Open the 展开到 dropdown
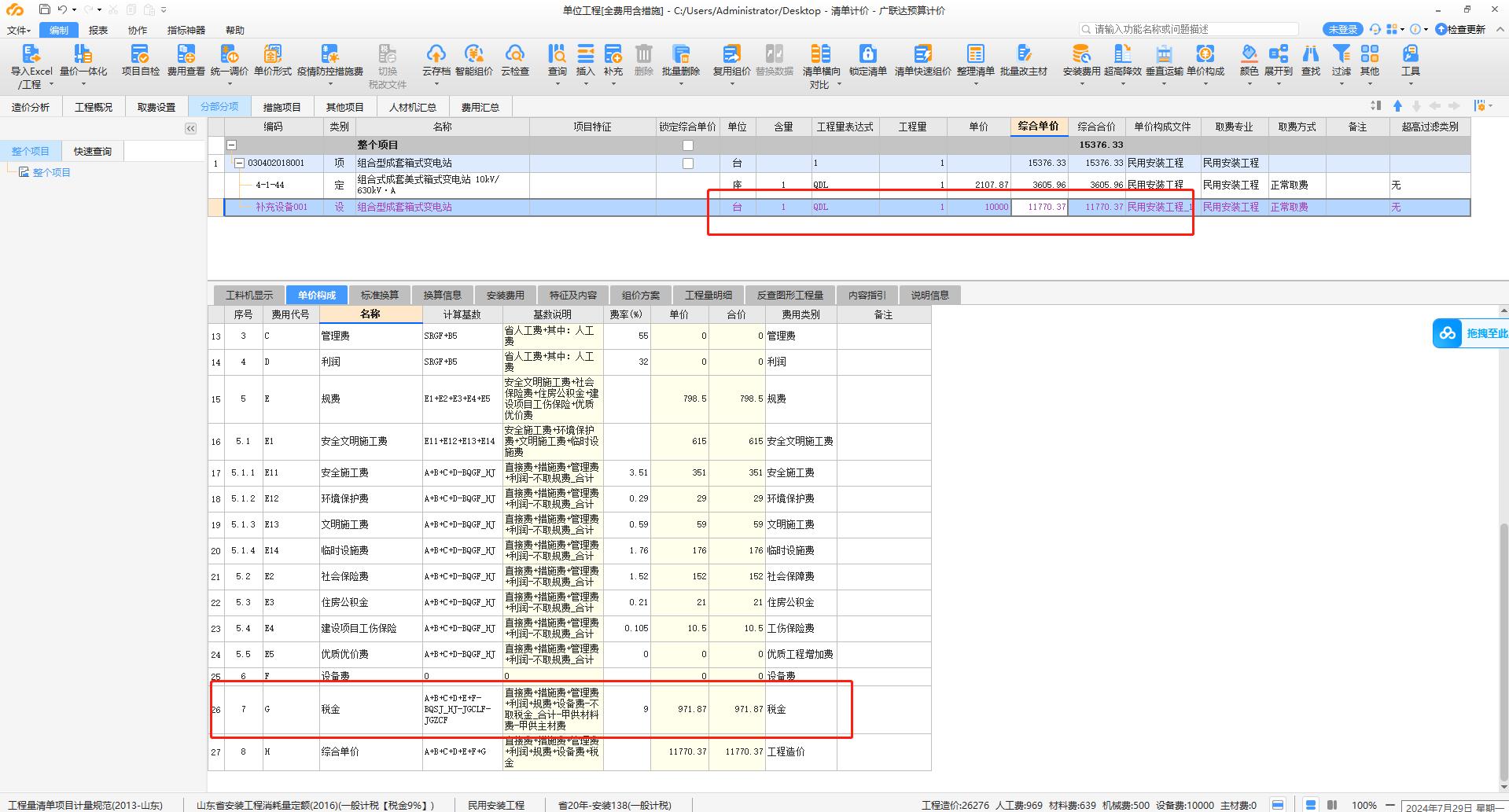This screenshot has width=1509, height=812. (x=1279, y=84)
